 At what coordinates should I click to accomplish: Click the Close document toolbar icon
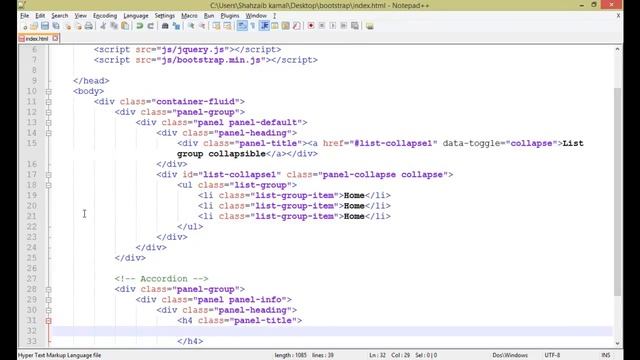click(67, 26)
